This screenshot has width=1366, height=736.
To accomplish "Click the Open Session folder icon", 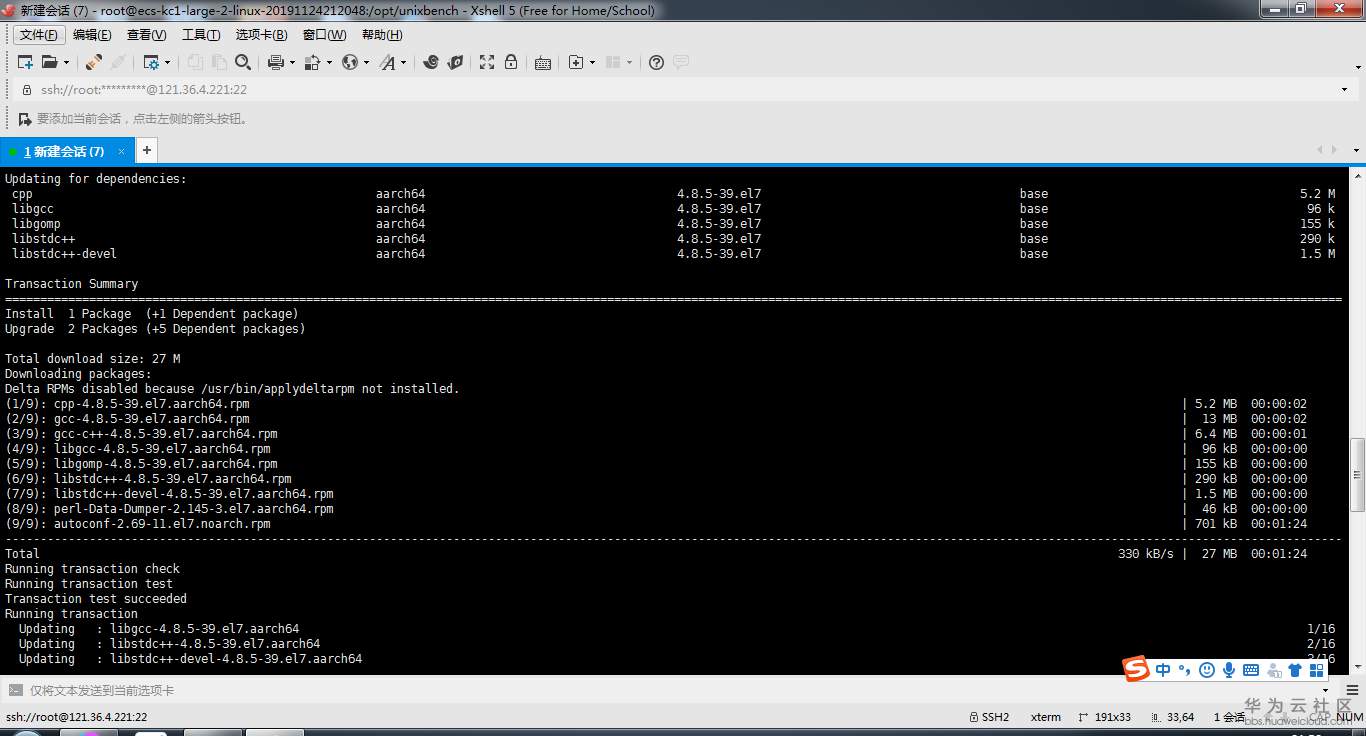I will point(48,62).
